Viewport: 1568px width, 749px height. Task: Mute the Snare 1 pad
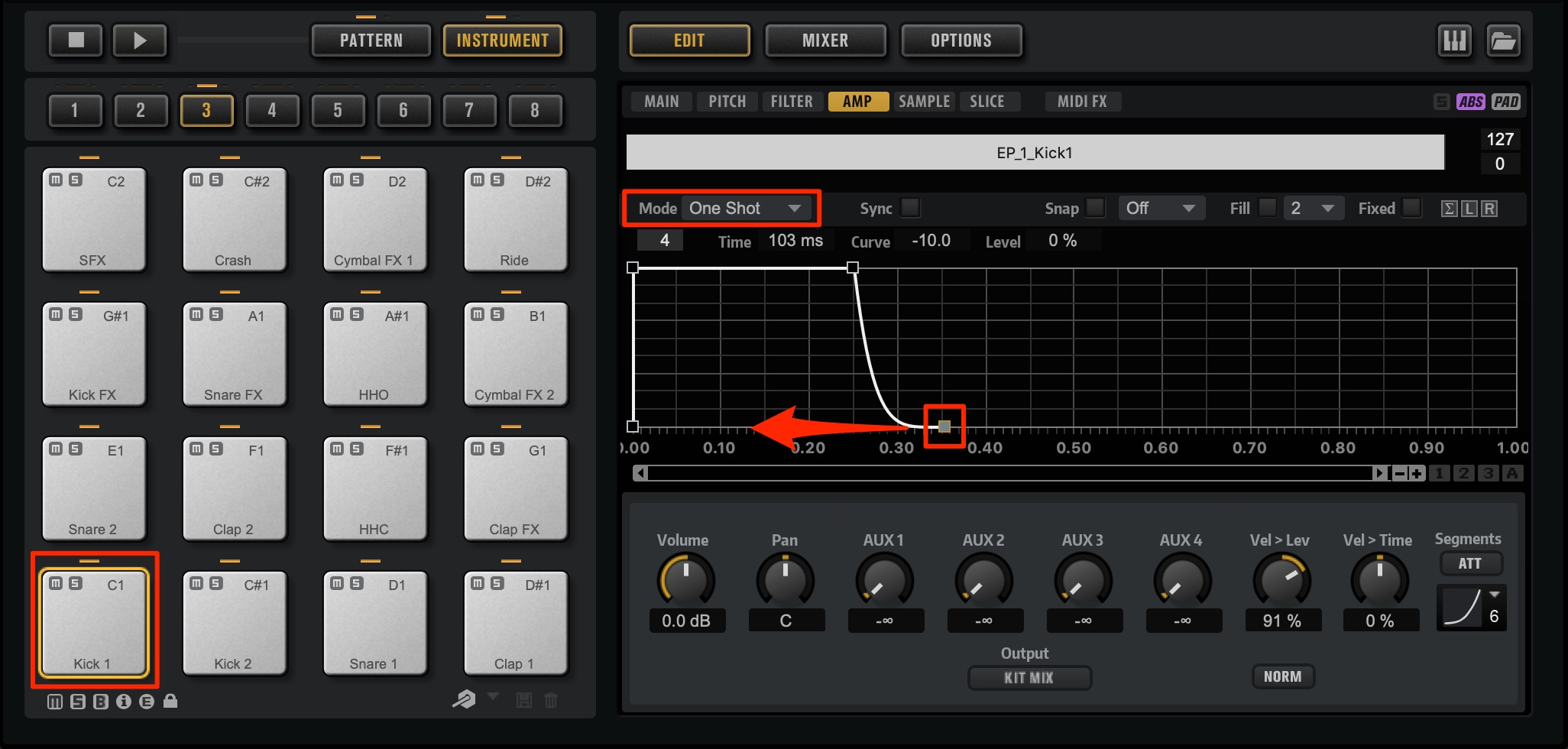point(337,583)
